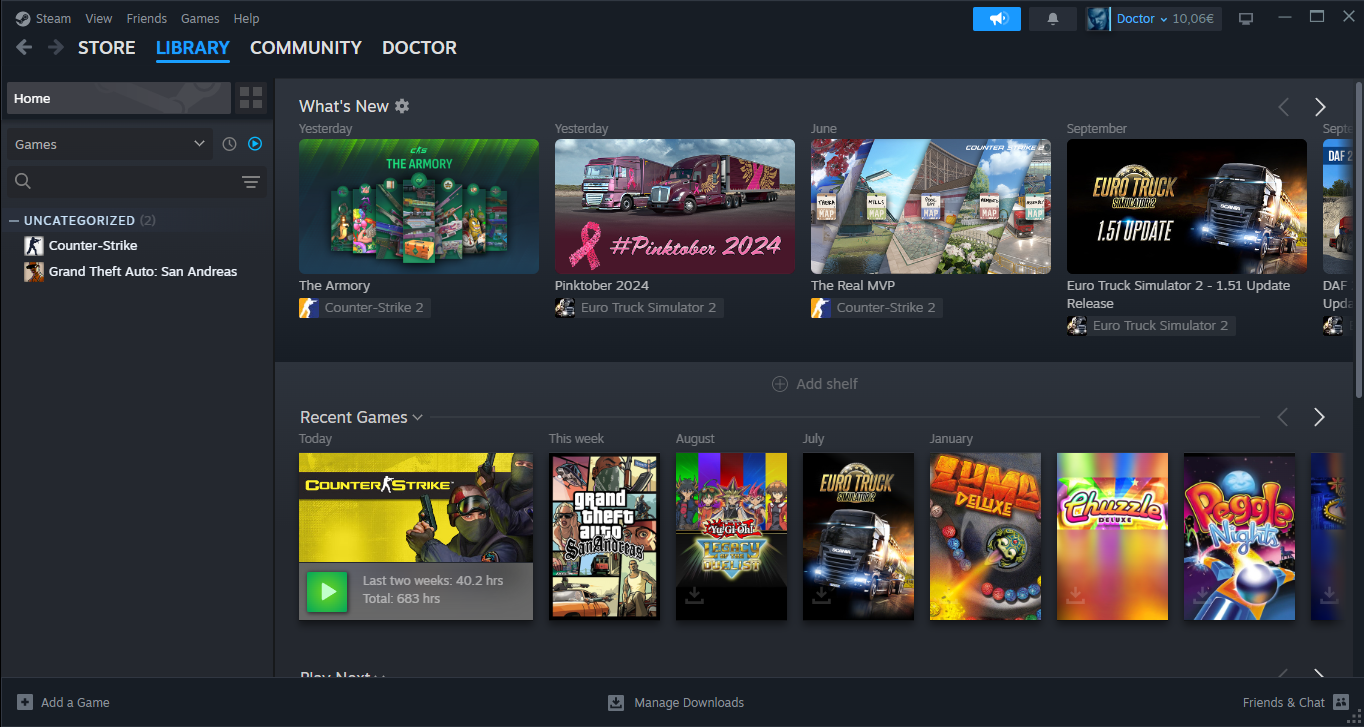Screen dimensions: 1364x727
Task: Expand the Recent Games shelf dropdown
Action: [x=417, y=417]
